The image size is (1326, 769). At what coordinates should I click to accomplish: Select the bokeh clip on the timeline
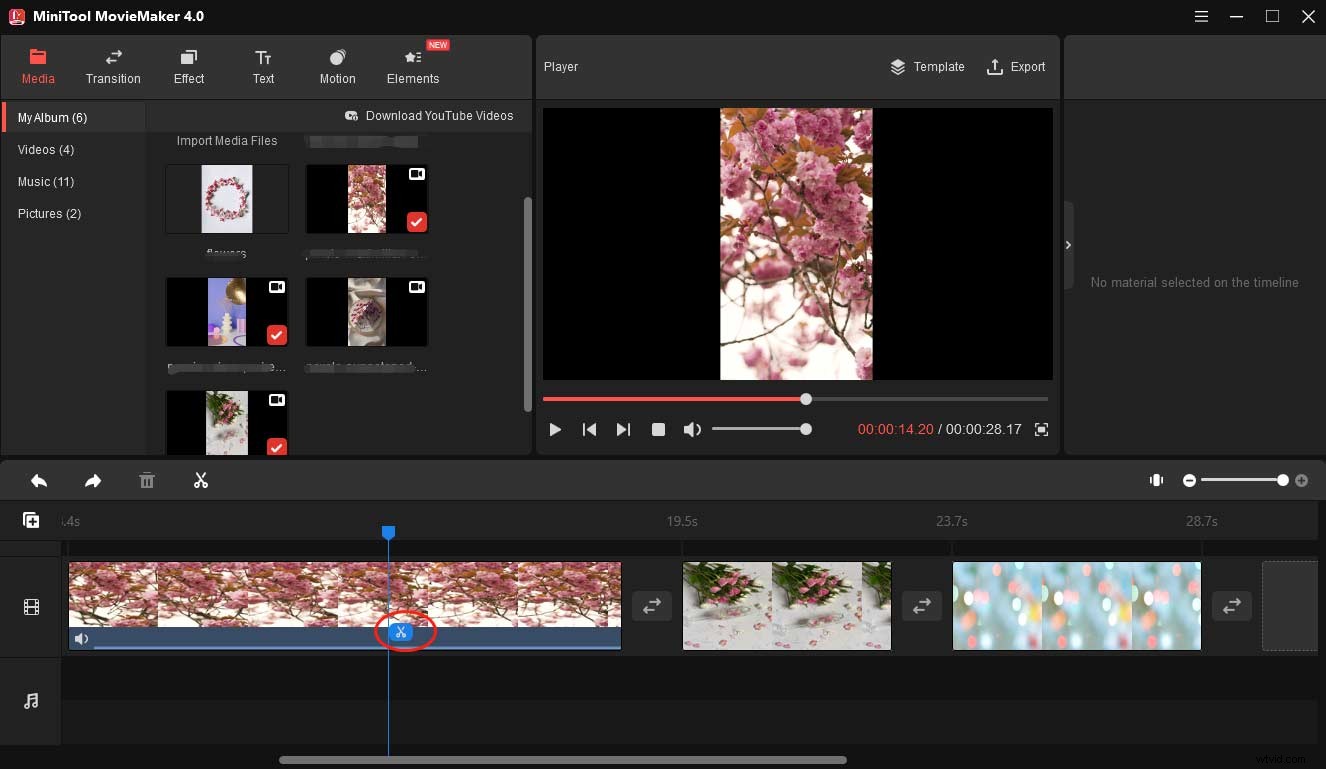point(1077,605)
